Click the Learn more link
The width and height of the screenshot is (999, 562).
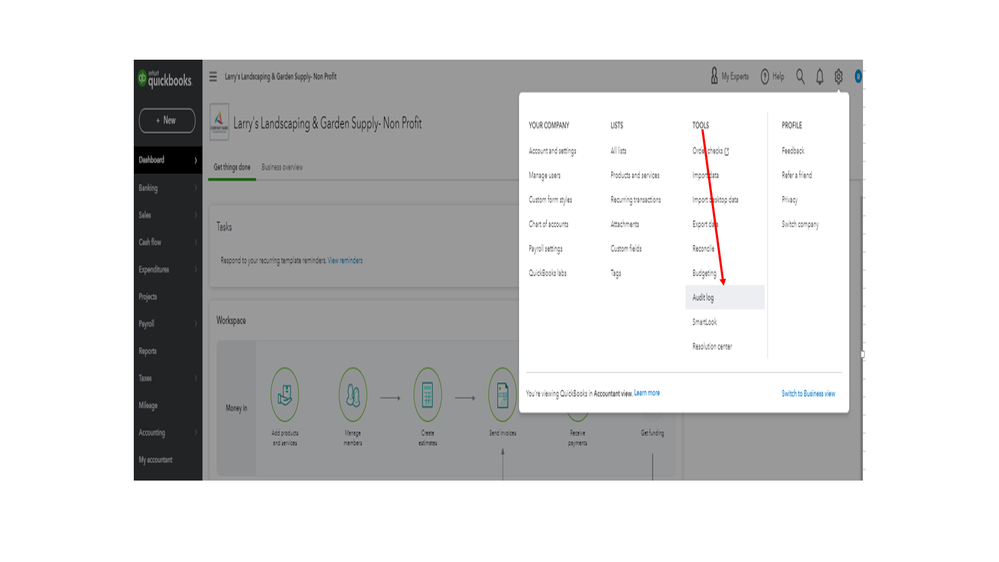647,393
